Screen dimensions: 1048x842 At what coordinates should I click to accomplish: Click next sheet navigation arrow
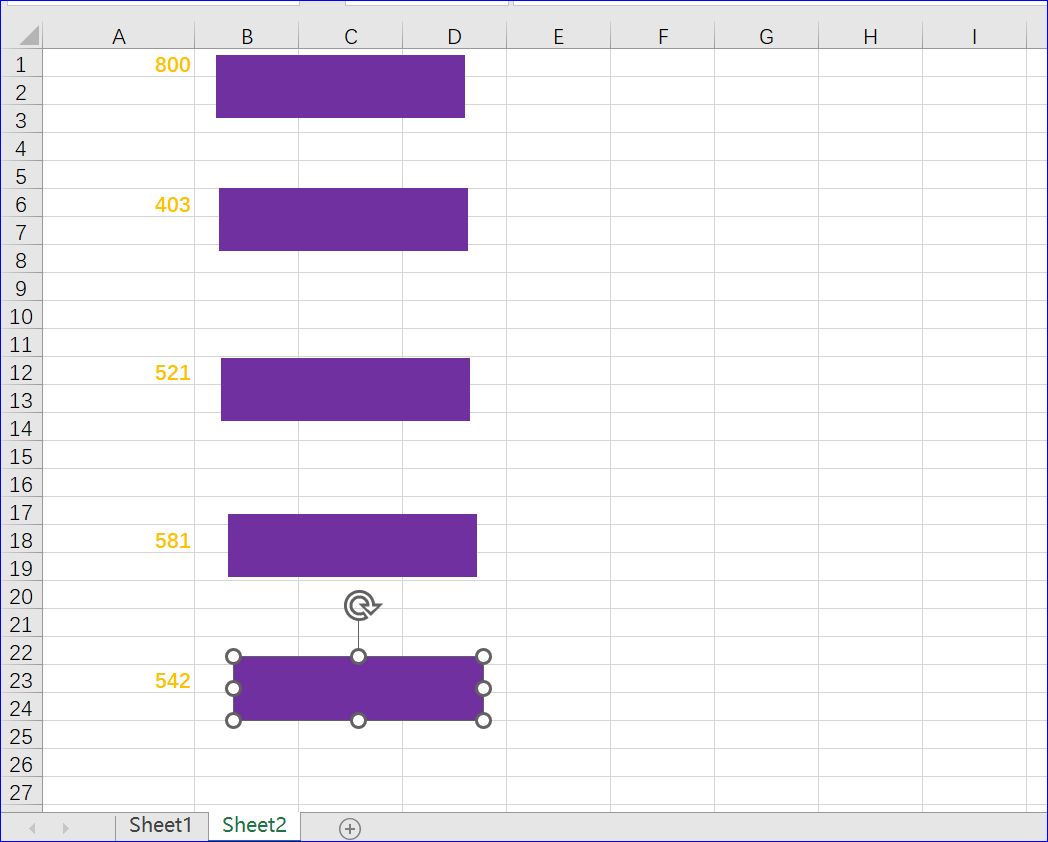click(65, 829)
